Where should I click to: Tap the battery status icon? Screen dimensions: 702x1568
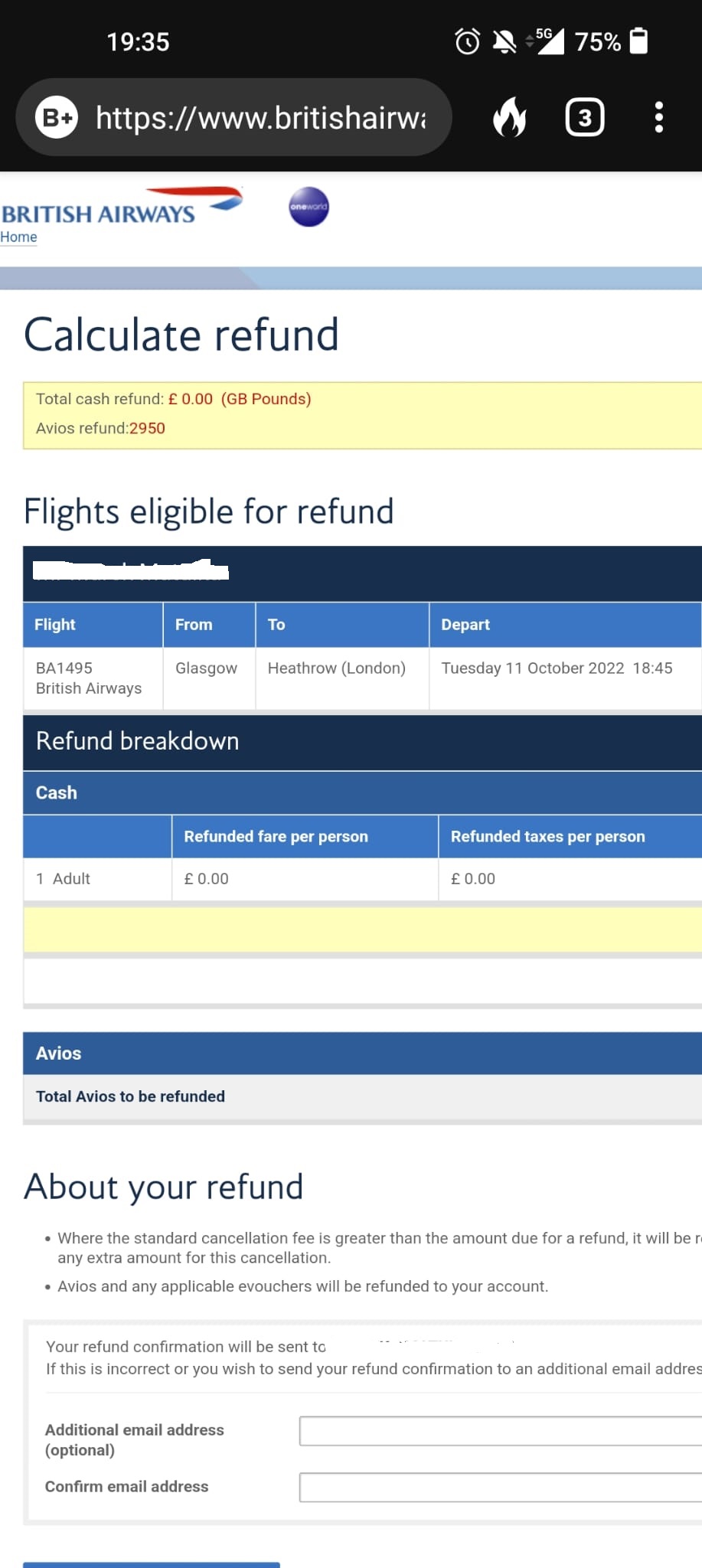pos(638,41)
